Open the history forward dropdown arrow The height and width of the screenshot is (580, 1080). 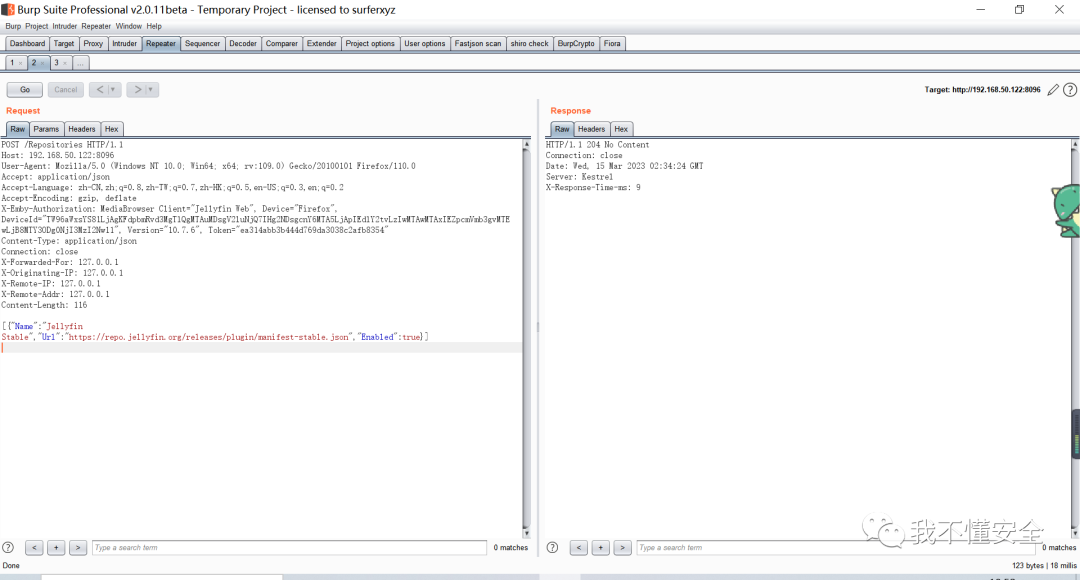(152, 90)
